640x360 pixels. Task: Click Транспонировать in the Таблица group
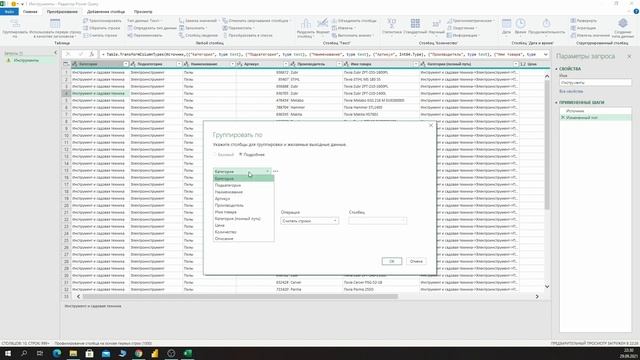coord(102,20)
